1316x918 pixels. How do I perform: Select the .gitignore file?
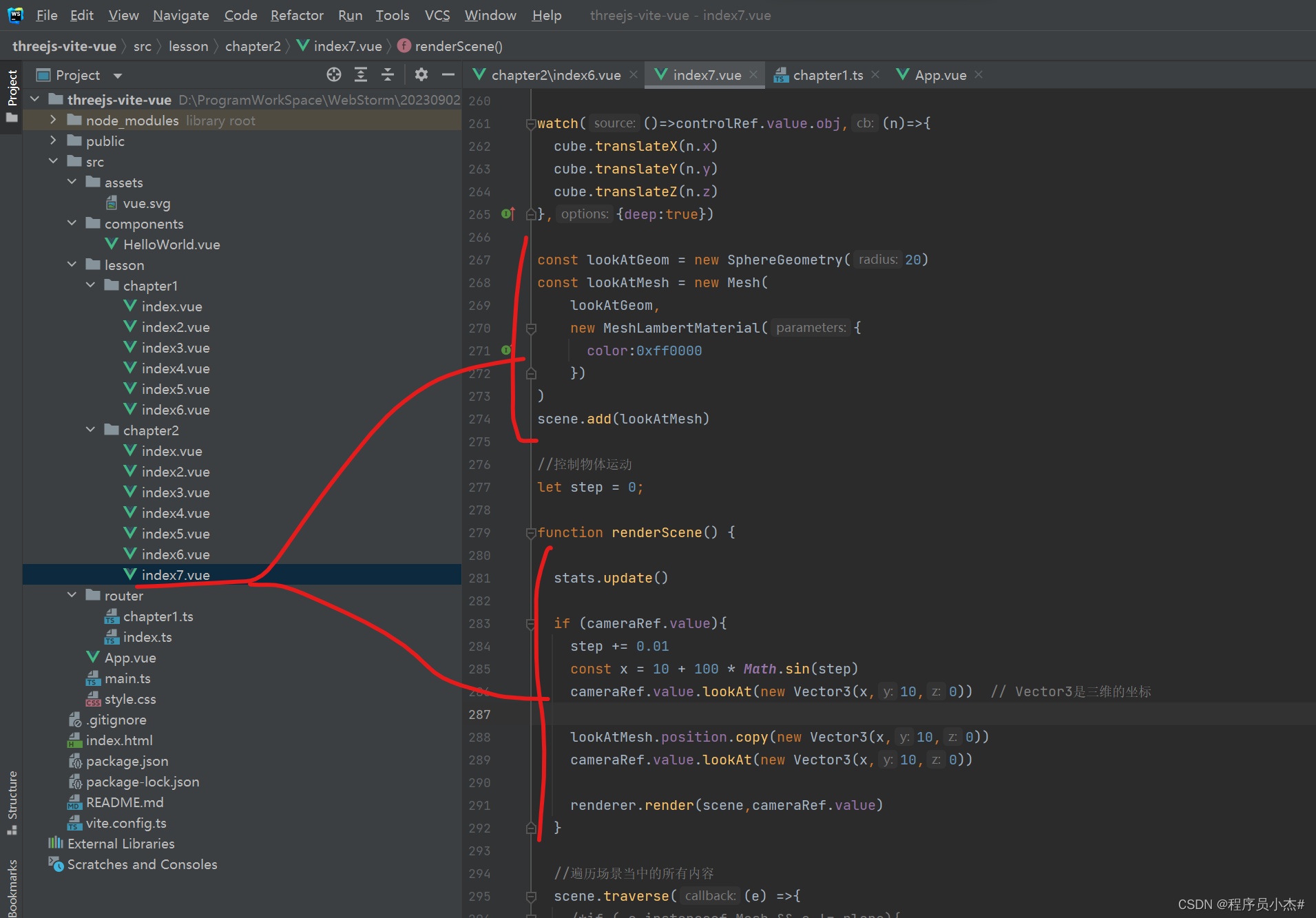click(x=107, y=720)
